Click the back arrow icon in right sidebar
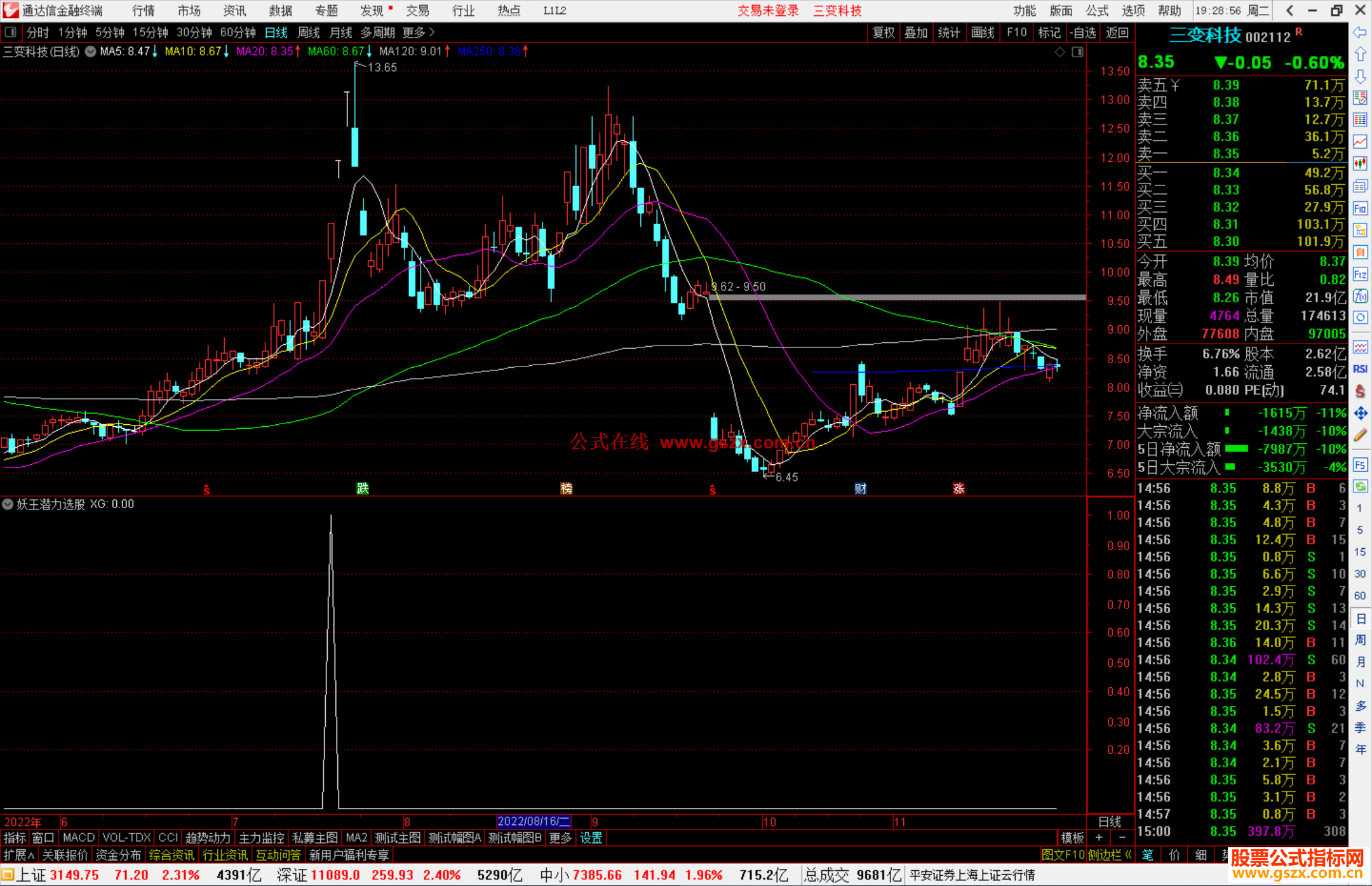 (1360, 32)
